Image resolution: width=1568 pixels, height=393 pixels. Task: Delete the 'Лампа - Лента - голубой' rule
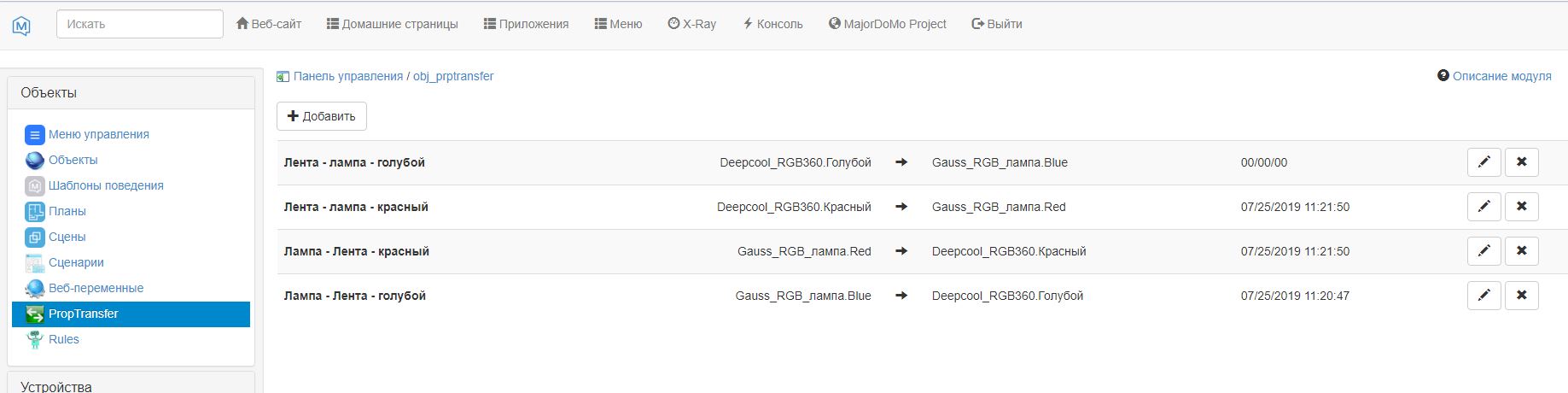pyautogui.click(x=1521, y=296)
